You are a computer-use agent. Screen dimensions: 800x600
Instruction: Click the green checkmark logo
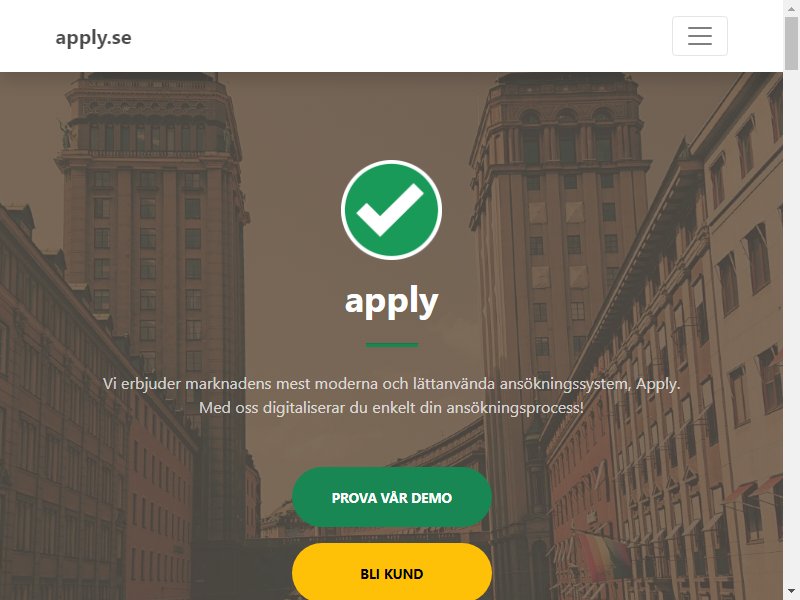point(391,210)
